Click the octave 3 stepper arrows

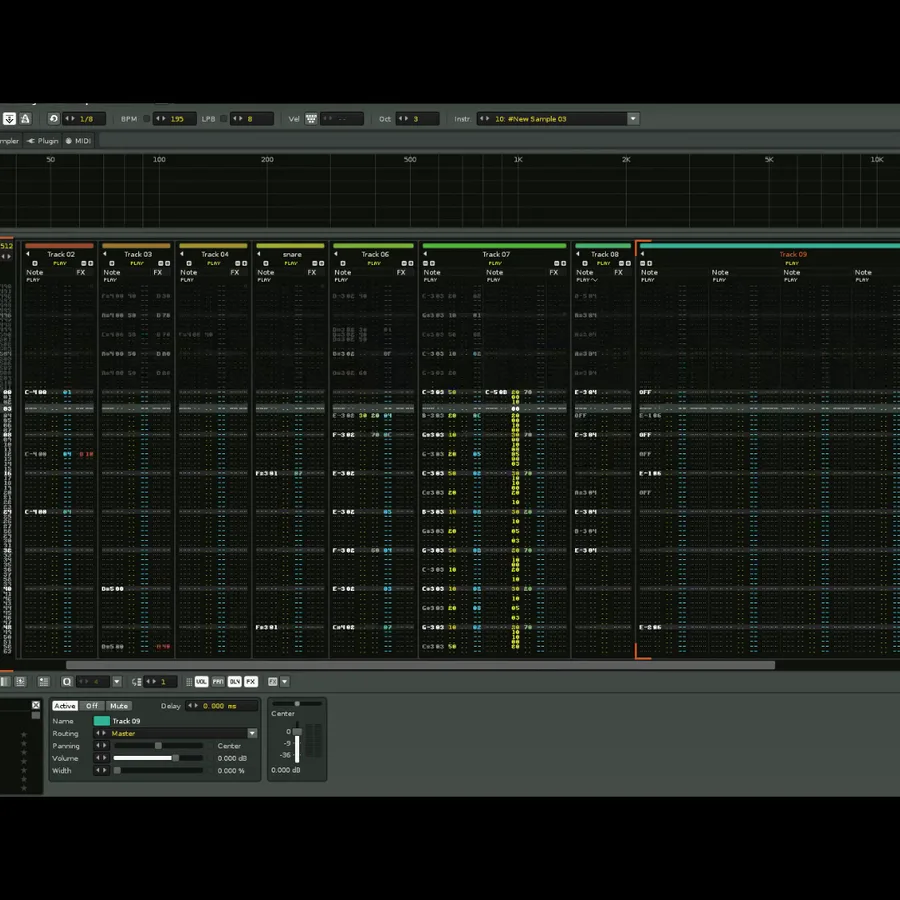404,119
